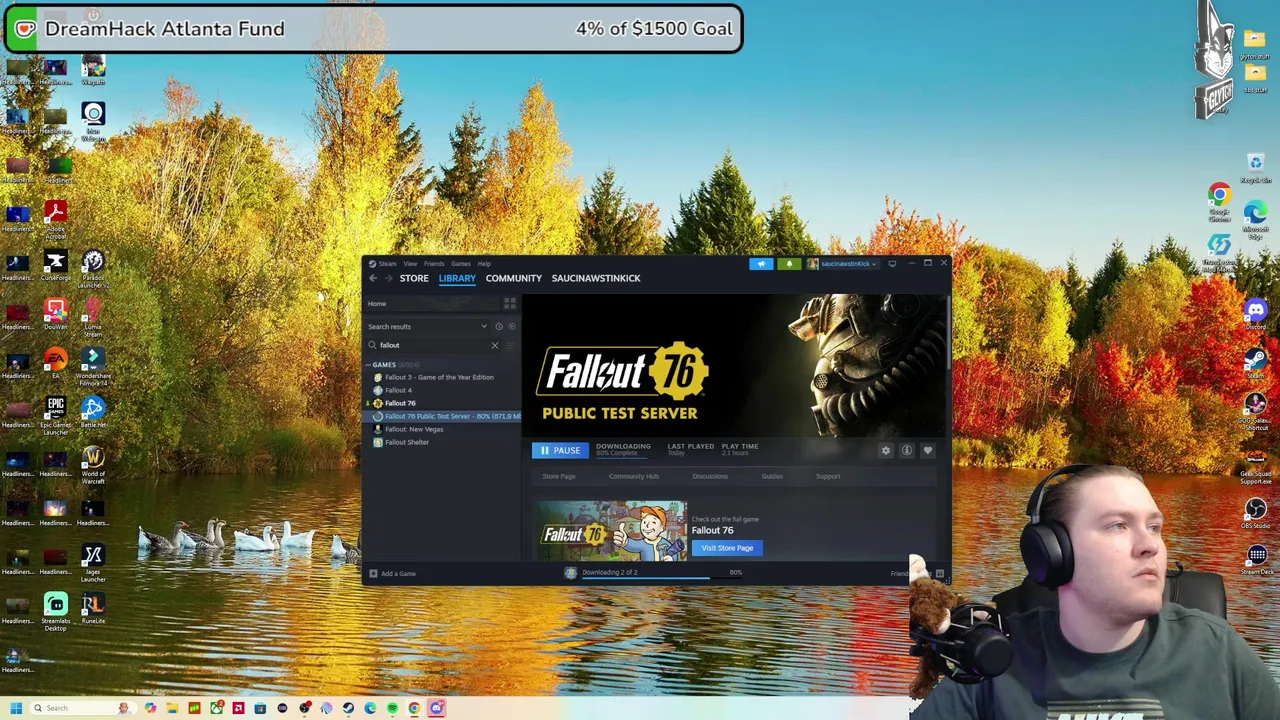Open the View menu in Steam
This screenshot has width=1280, height=720.
(x=410, y=264)
